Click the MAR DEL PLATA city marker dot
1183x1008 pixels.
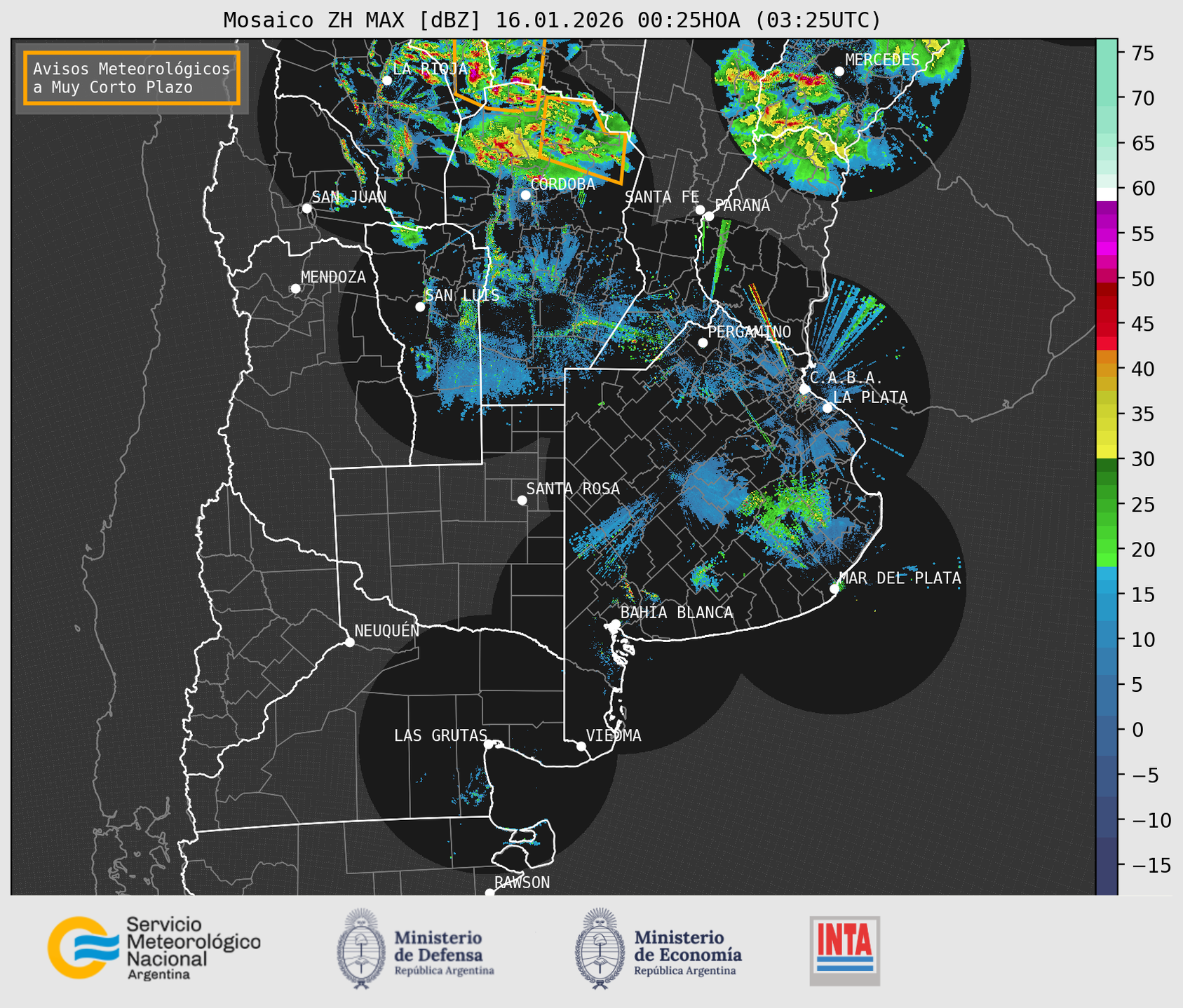pyautogui.click(x=834, y=589)
